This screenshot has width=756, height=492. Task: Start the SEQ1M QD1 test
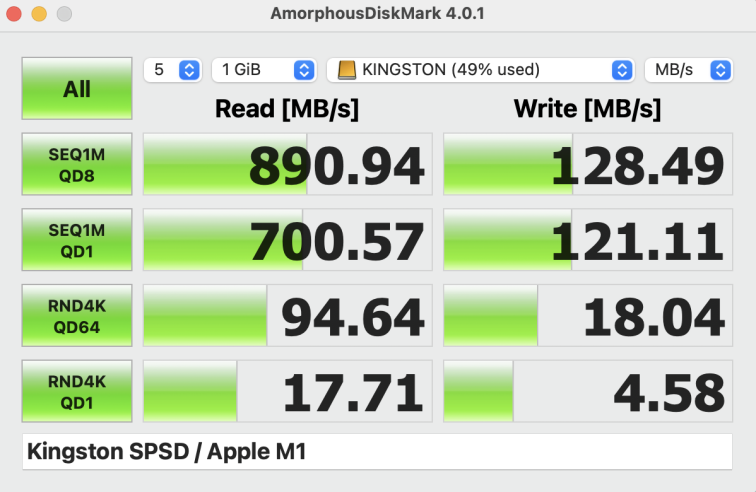pos(77,240)
